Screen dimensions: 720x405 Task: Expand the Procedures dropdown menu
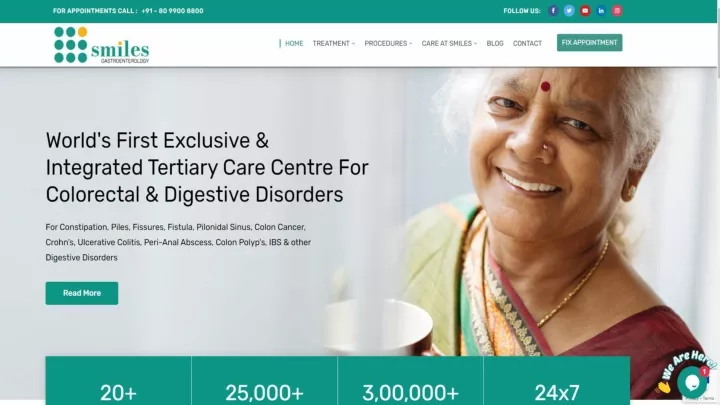388,43
